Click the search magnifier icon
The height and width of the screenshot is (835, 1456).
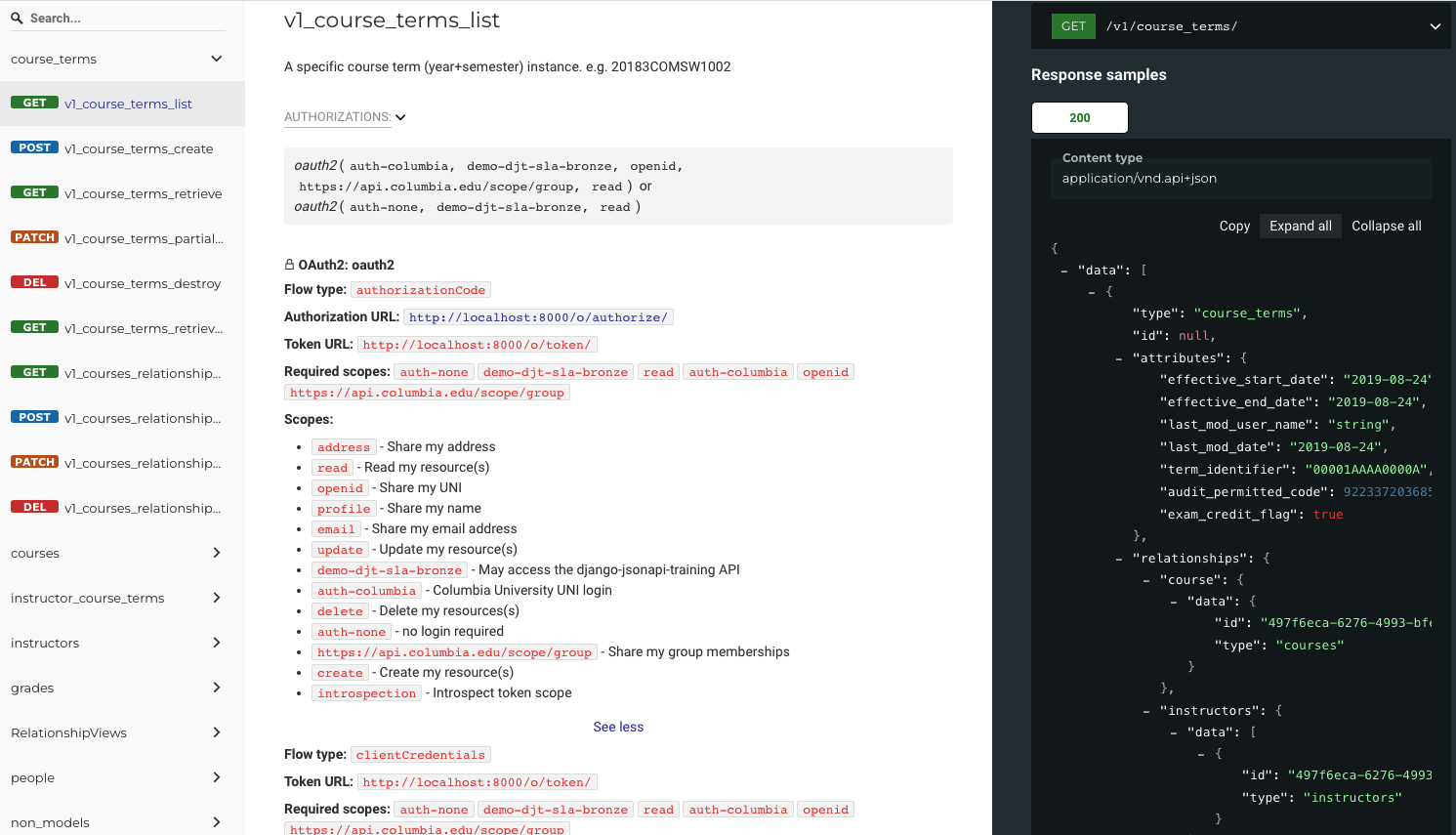17,18
